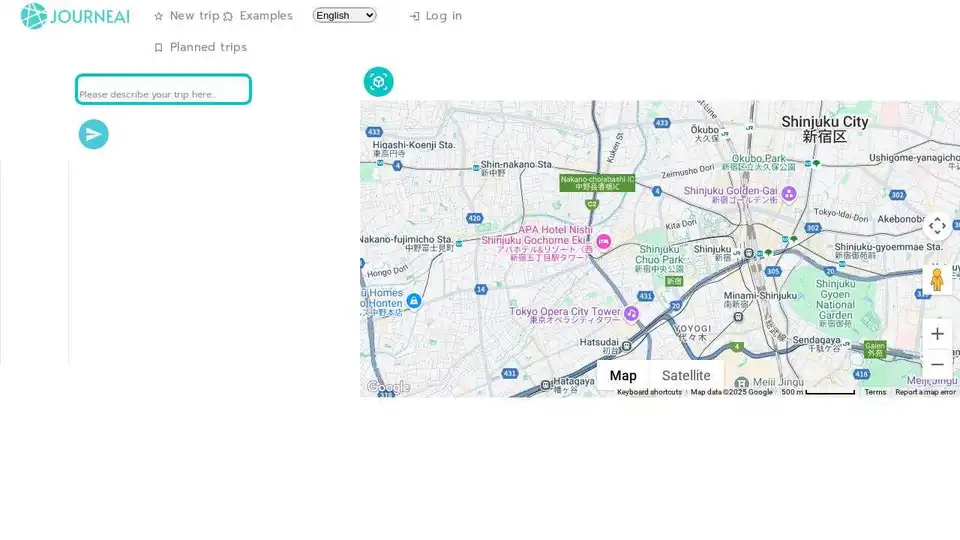Viewport: 960px width, 540px height.
Task: Switch to Satellite view
Action: pyautogui.click(x=686, y=375)
